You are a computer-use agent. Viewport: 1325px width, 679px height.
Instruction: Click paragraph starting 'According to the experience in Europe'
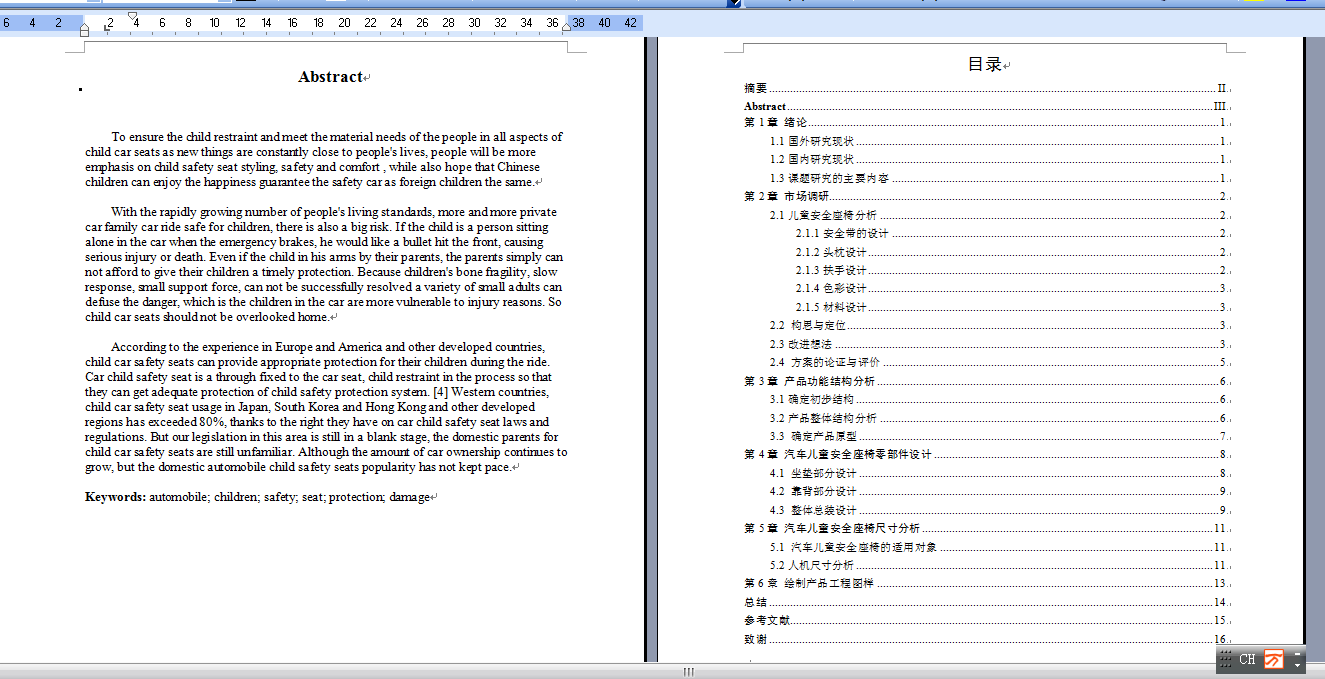point(326,407)
